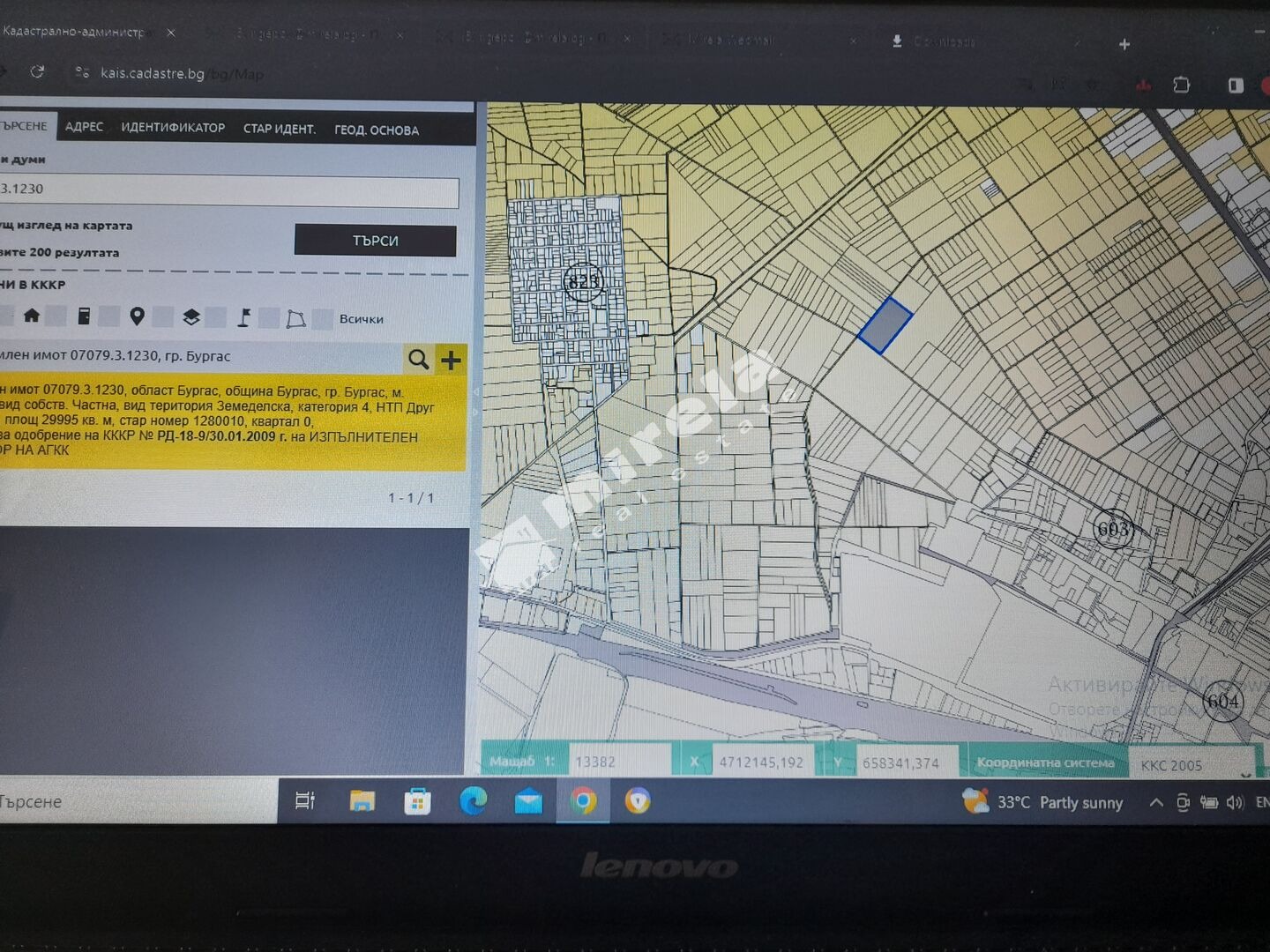Screen dimensions: 1270x952
Task: Switch to the АДРЕС tab
Action: click(x=84, y=127)
